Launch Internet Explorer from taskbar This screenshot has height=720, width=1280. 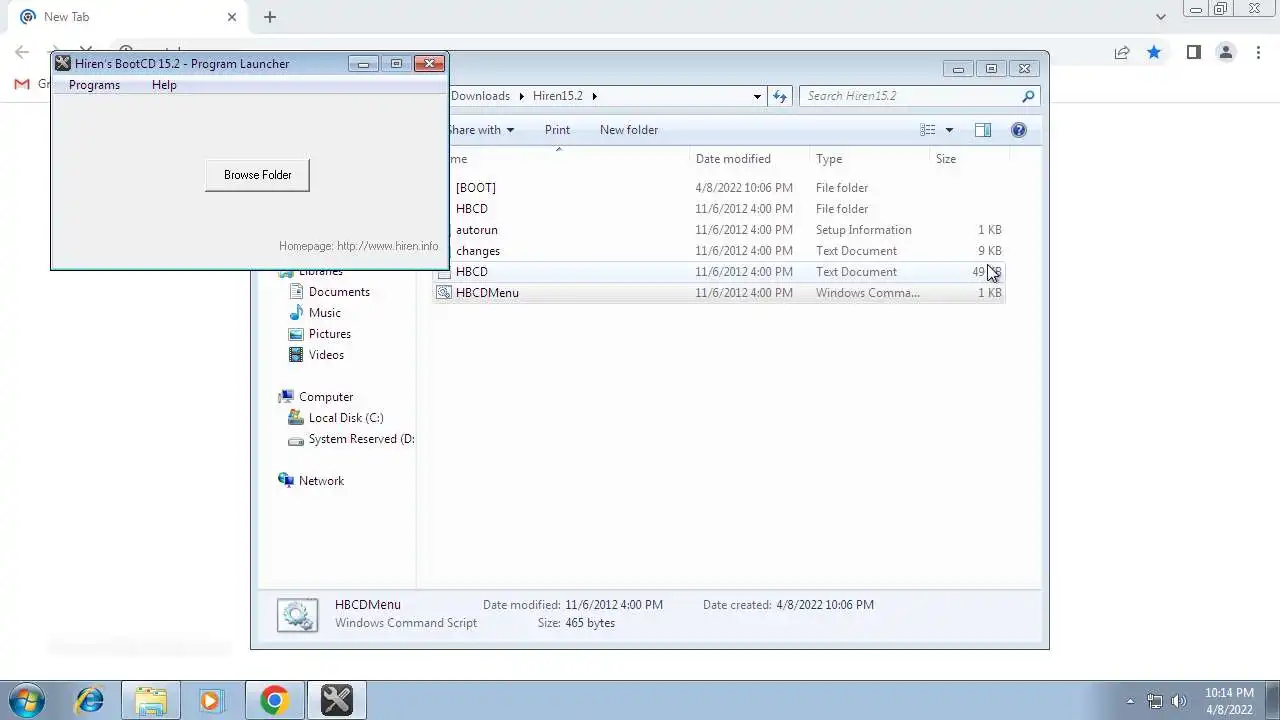pyautogui.click(x=89, y=700)
